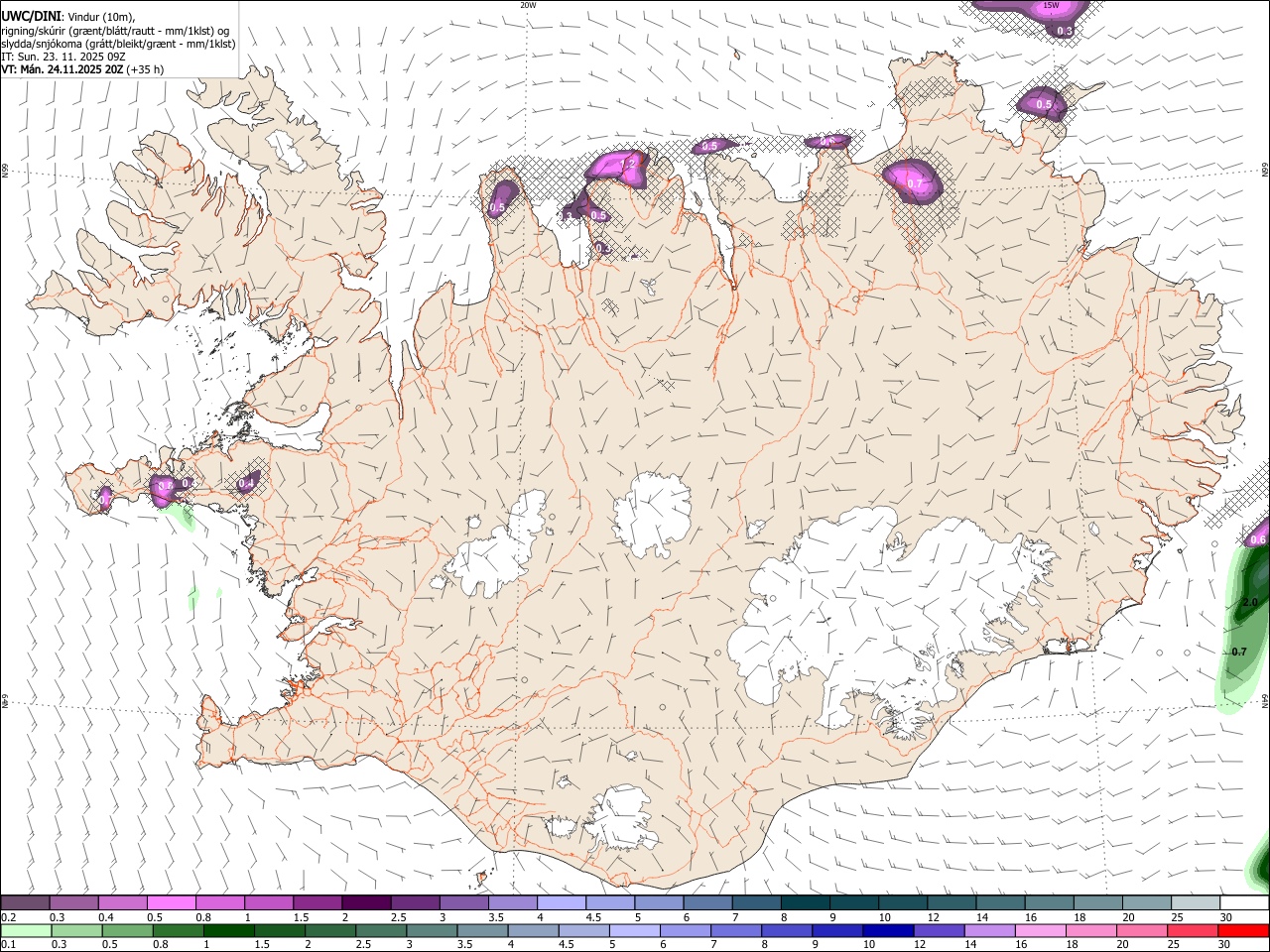This screenshot has height=952, width=1270.
Task: Select the upper-row swatch between 16 and 18
Action: click(x=1050, y=902)
